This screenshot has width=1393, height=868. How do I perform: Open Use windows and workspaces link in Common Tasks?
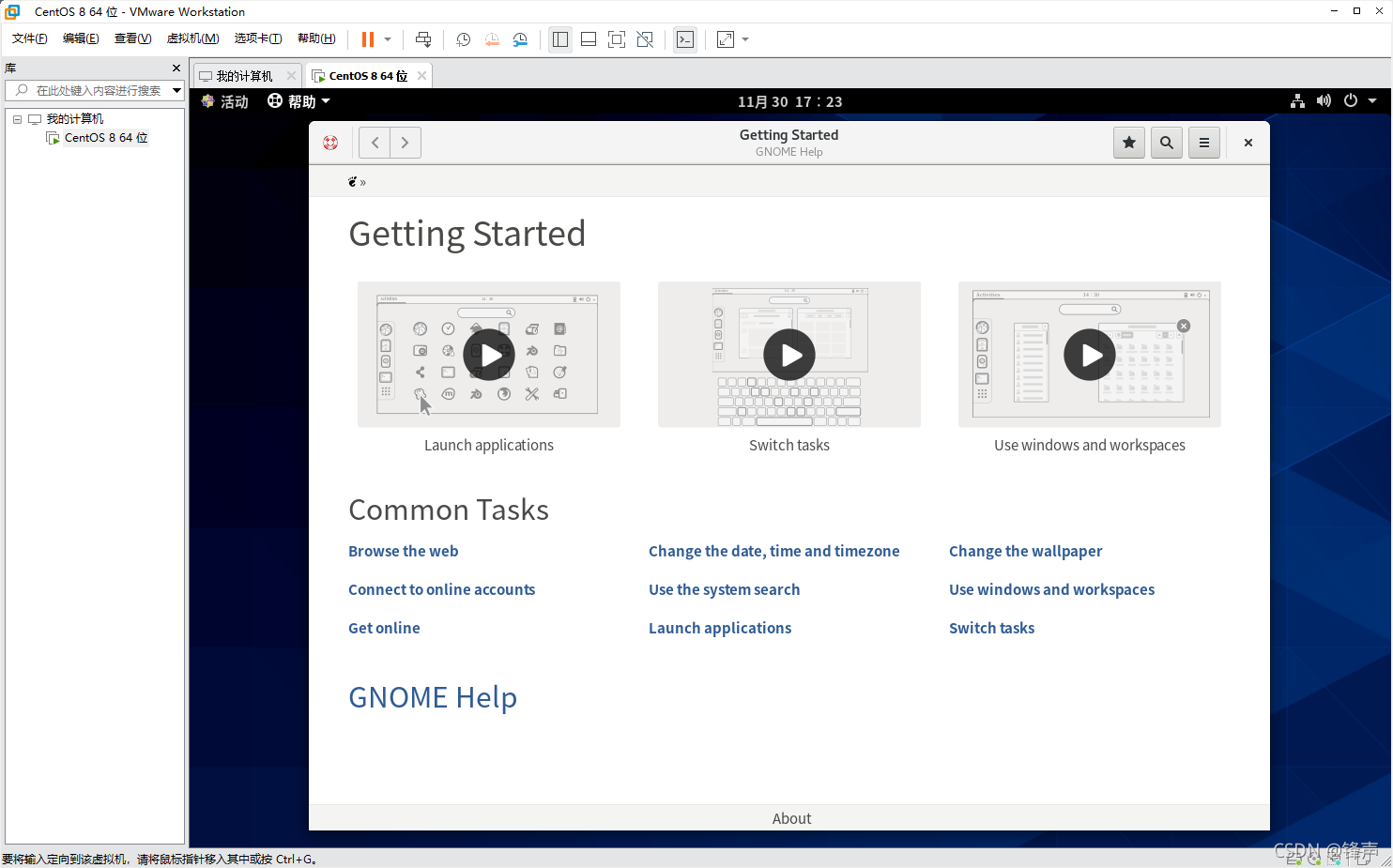[1052, 589]
